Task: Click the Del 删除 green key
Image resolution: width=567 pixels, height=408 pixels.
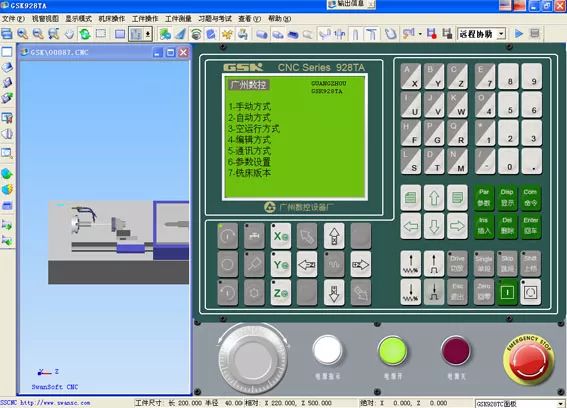Action: (x=507, y=226)
